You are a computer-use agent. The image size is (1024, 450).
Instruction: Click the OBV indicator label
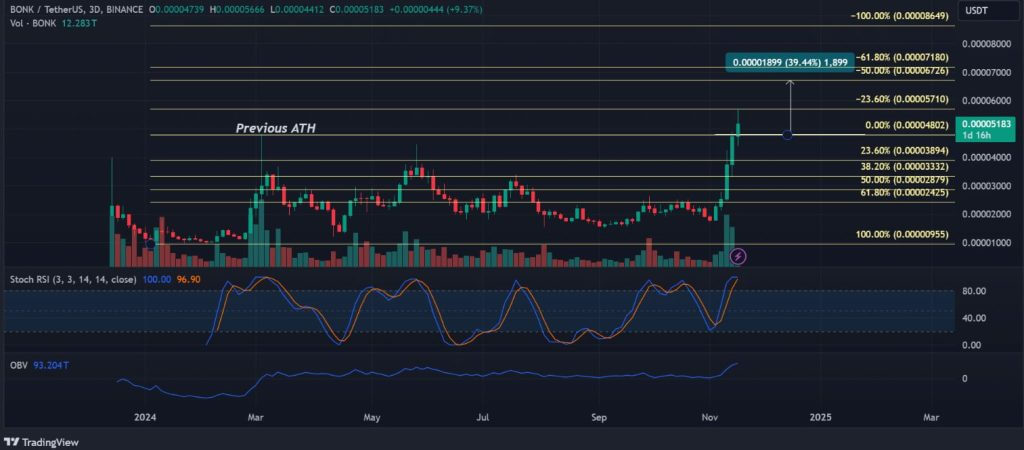[x=18, y=366]
